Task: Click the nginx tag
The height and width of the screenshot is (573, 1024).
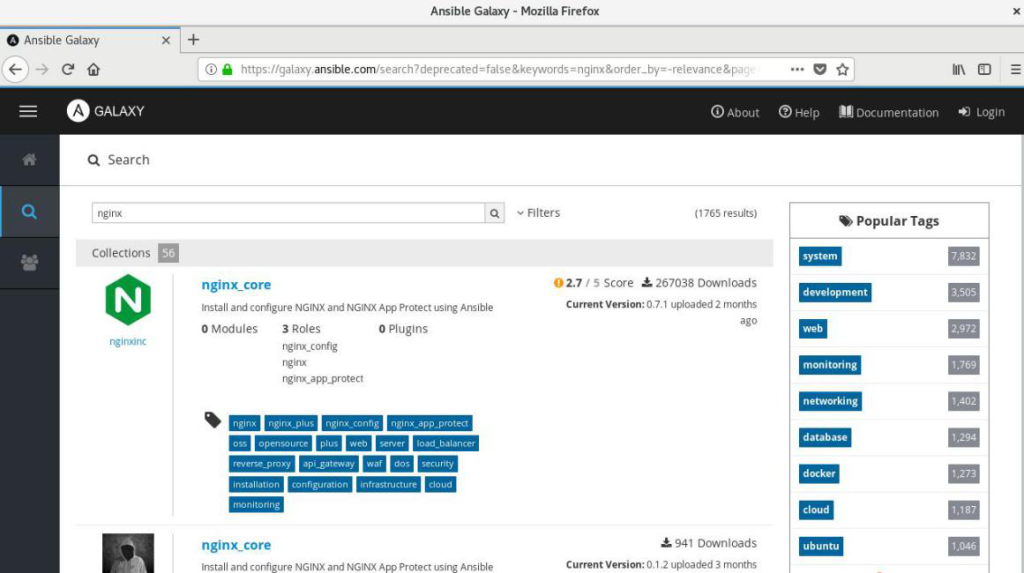Action: (x=244, y=423)
